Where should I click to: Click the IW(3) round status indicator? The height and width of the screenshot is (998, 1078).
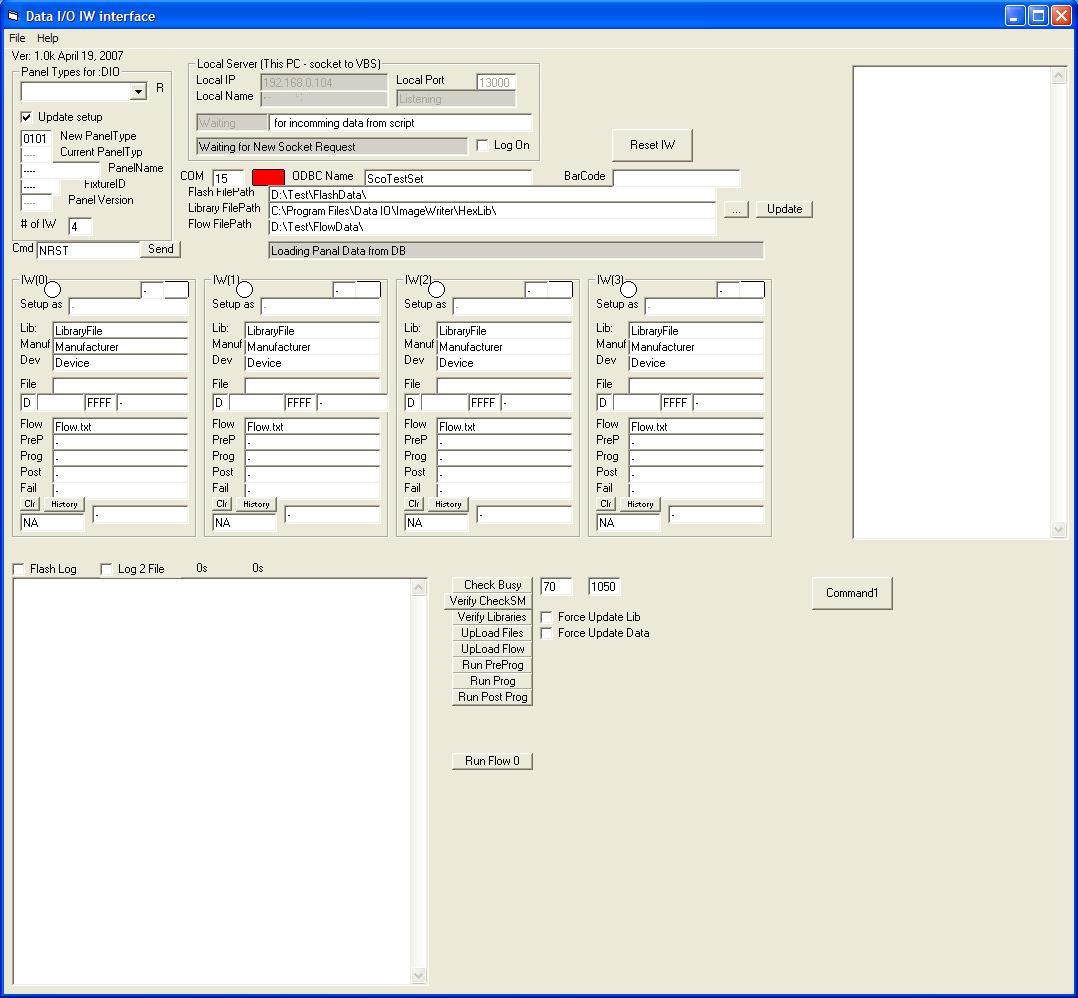[x=628, y=290]
